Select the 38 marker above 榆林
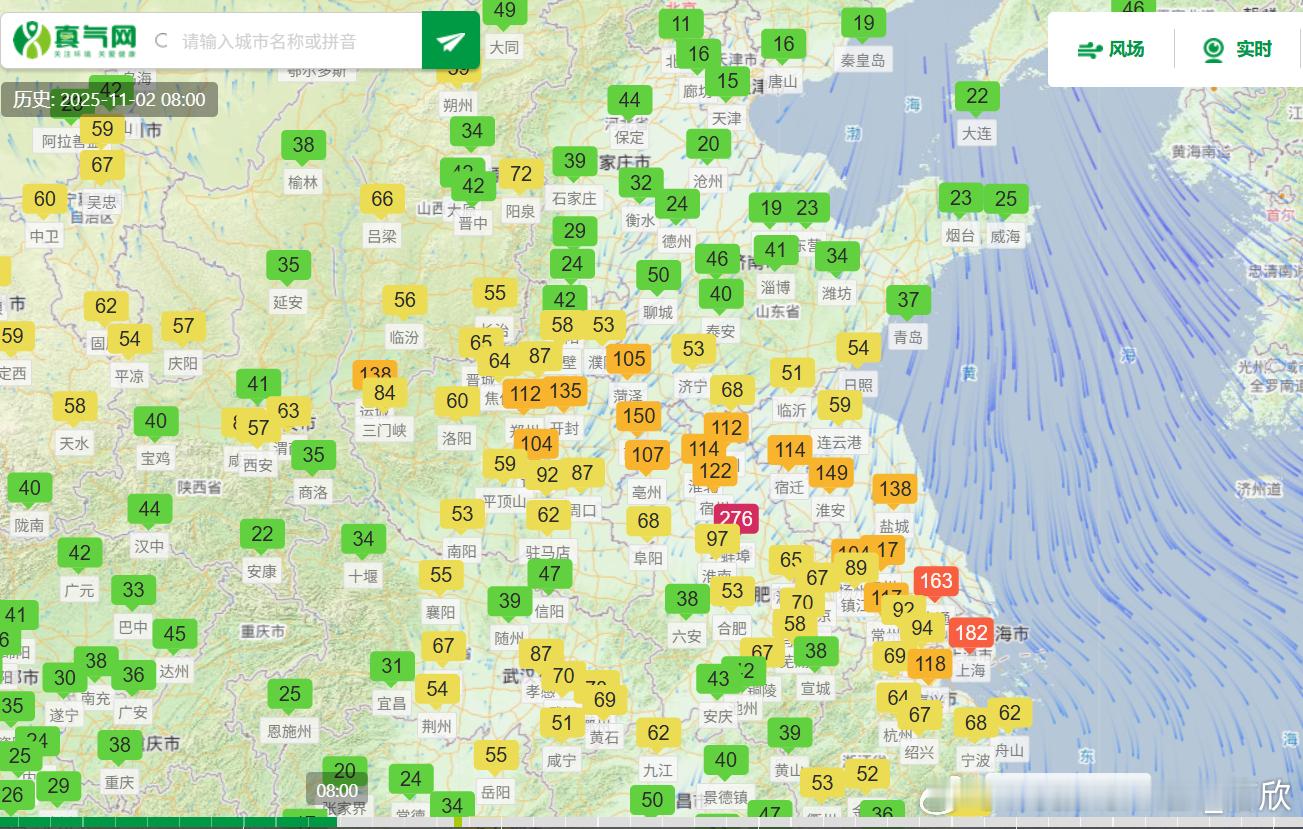This screenshot has width=1303, height=829. pyautogui.click(x=303, y=145)
